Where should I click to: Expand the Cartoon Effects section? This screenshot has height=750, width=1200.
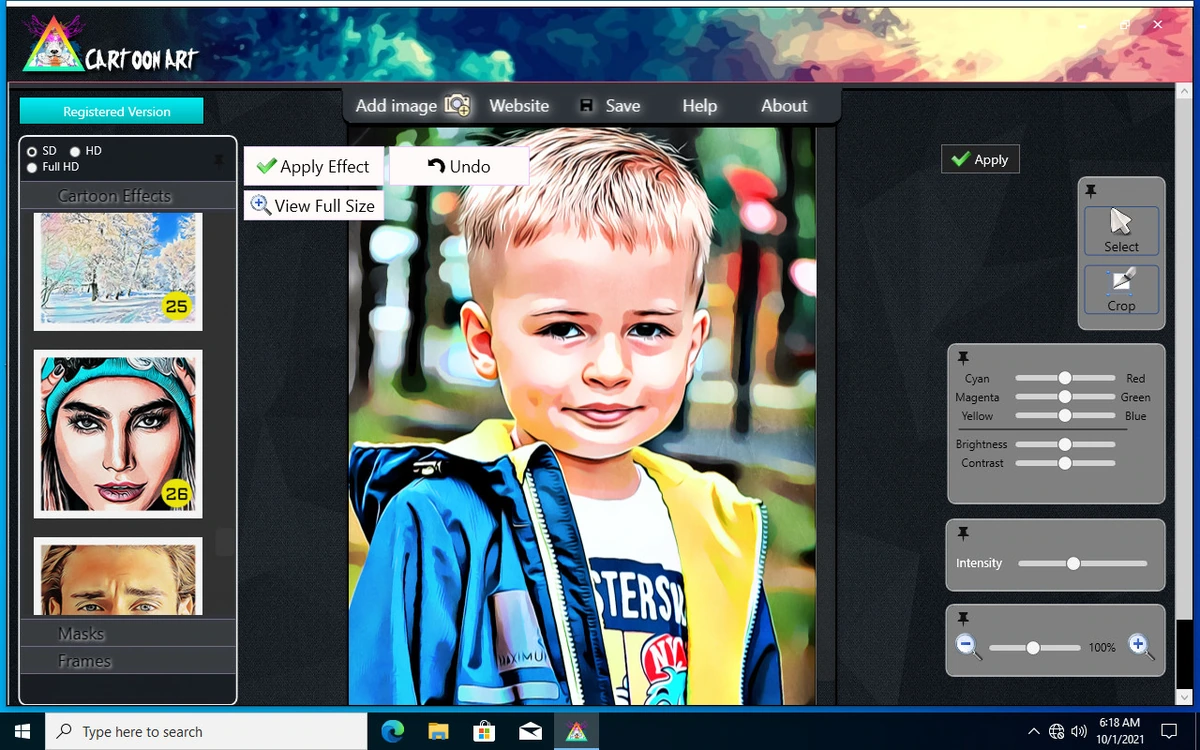click(115, 195)
